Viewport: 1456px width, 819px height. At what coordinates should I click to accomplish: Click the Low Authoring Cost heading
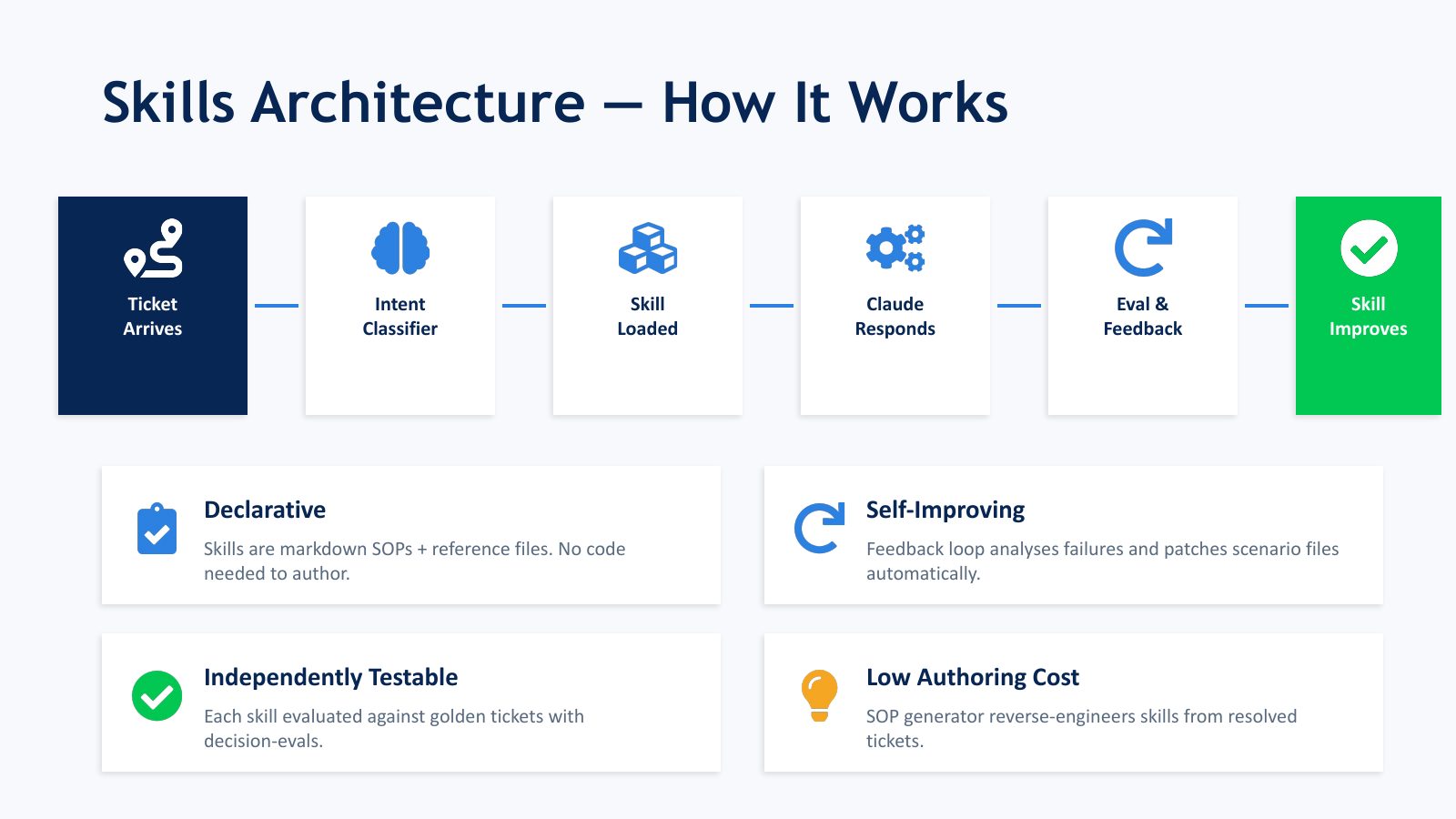(x=973, y=677)
